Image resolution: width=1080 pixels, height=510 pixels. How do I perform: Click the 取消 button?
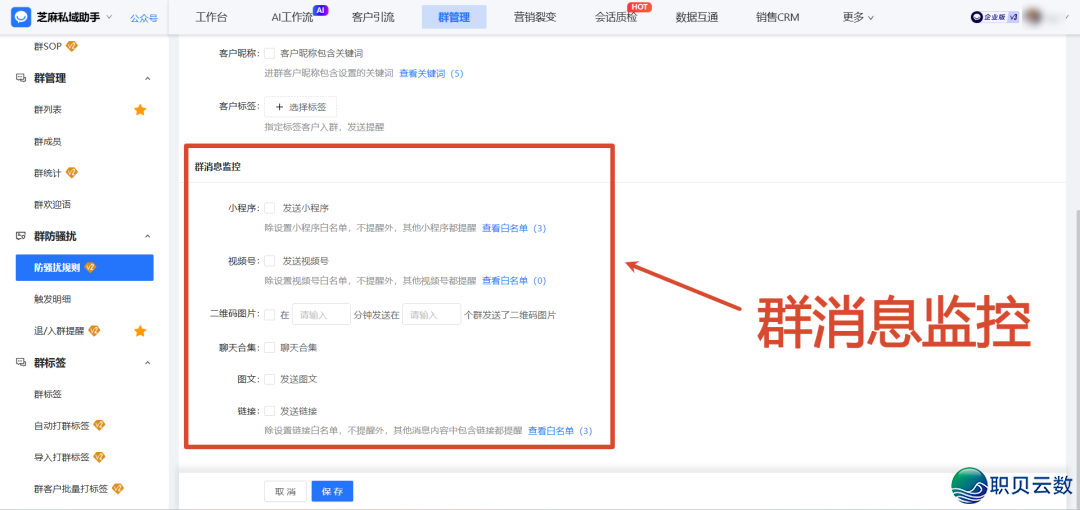click(x=285, y=491)
